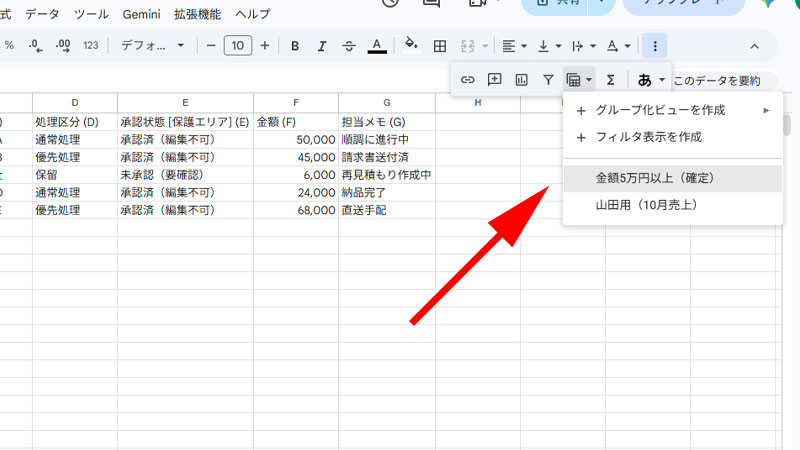Click cell with 68,000
This screenshot has width=800, height=450.
coord(296,210)
